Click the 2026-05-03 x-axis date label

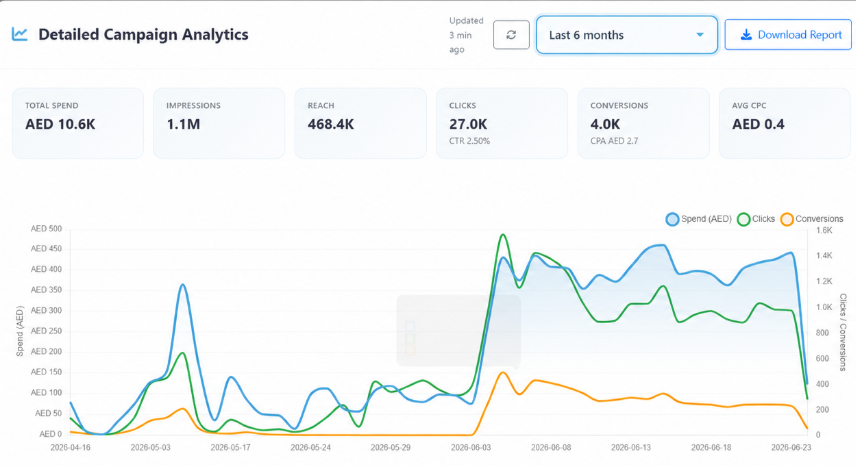[151, 447]
